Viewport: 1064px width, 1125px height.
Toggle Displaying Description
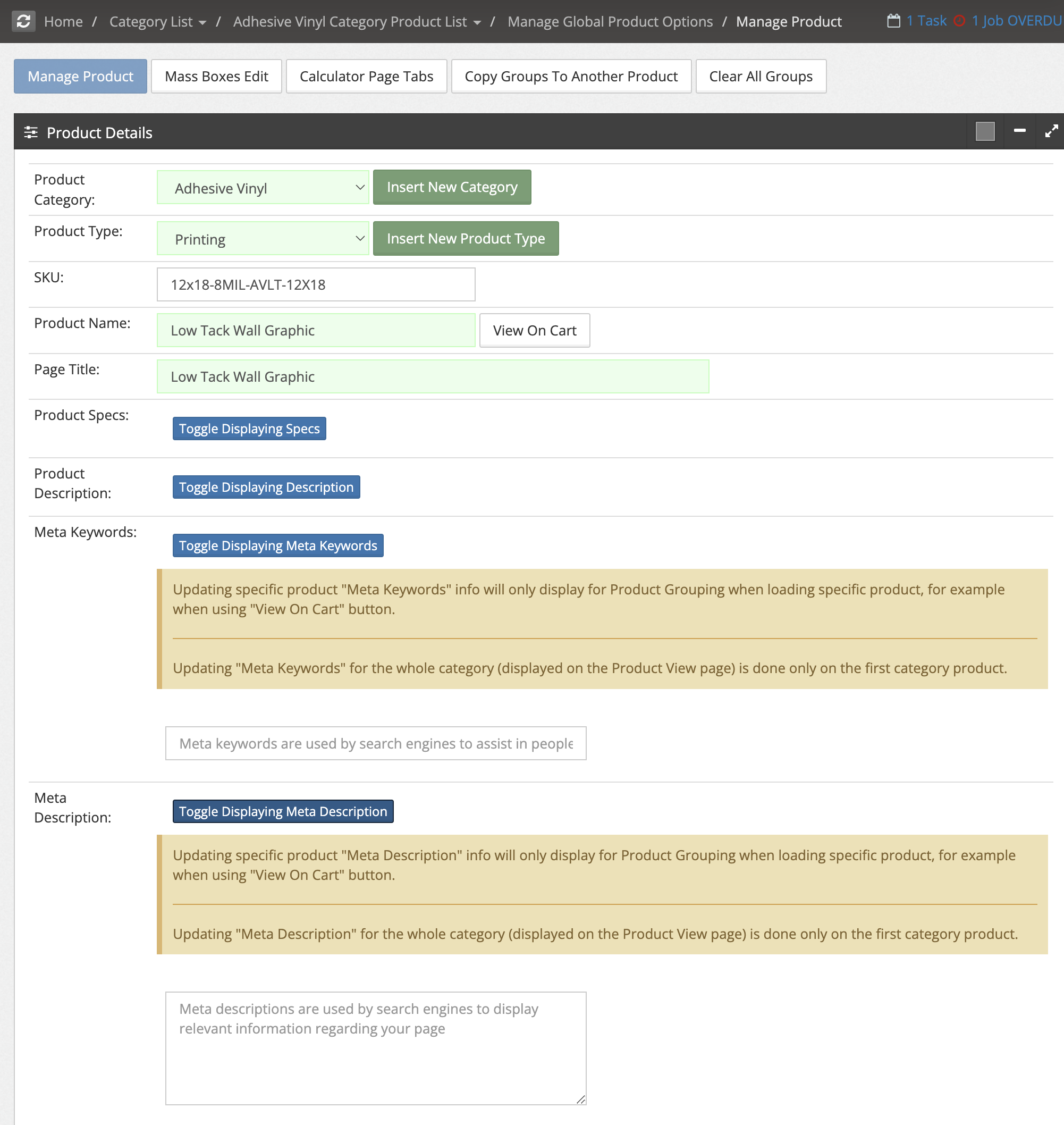pos(266,487)
